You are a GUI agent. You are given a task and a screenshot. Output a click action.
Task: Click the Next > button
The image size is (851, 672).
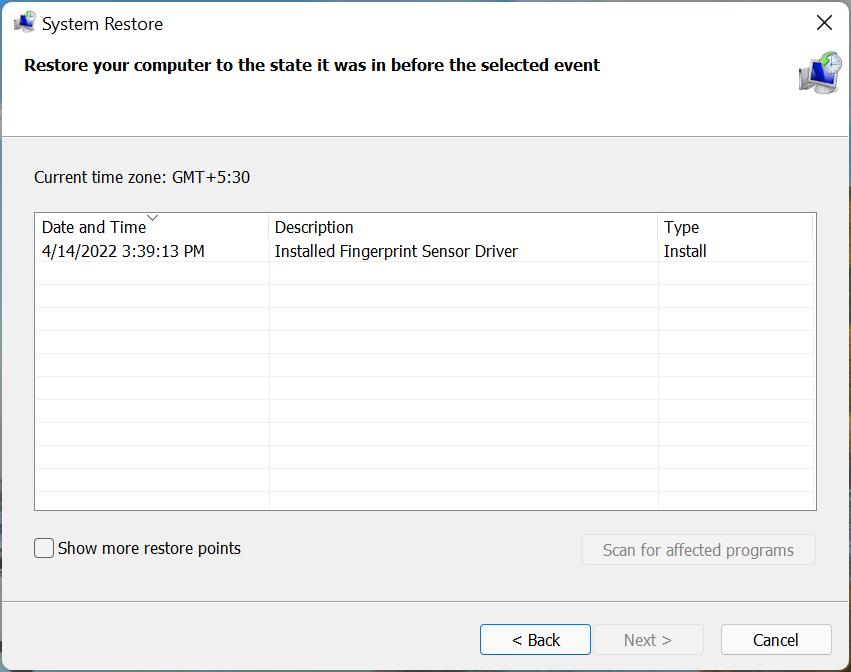point(647,640)
